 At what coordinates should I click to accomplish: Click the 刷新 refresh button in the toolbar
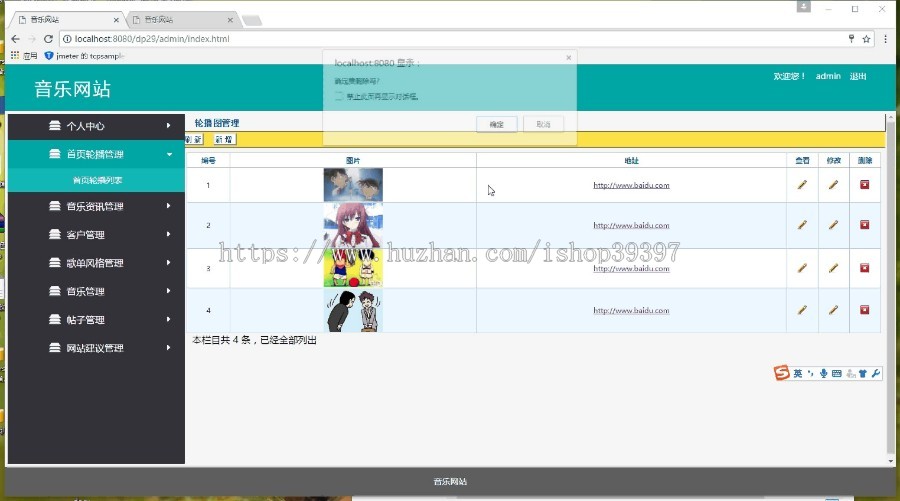tap(194, 139)
